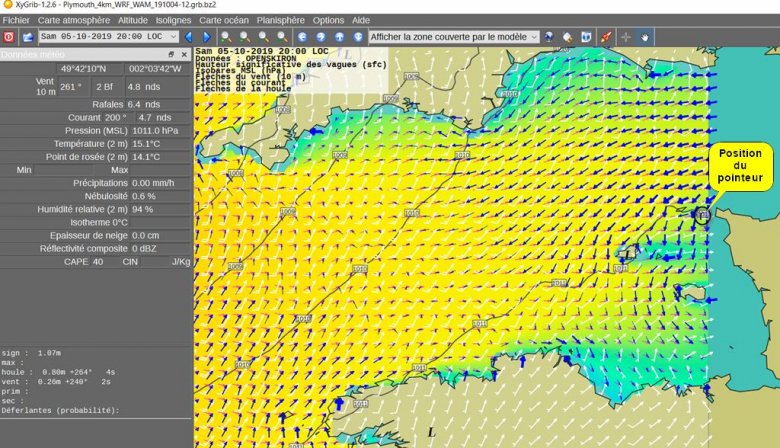Viewport: 780px width, 448px height.
Task: Click 'Déferlantes (probabilité):' label
Action: tap(60, 411)
